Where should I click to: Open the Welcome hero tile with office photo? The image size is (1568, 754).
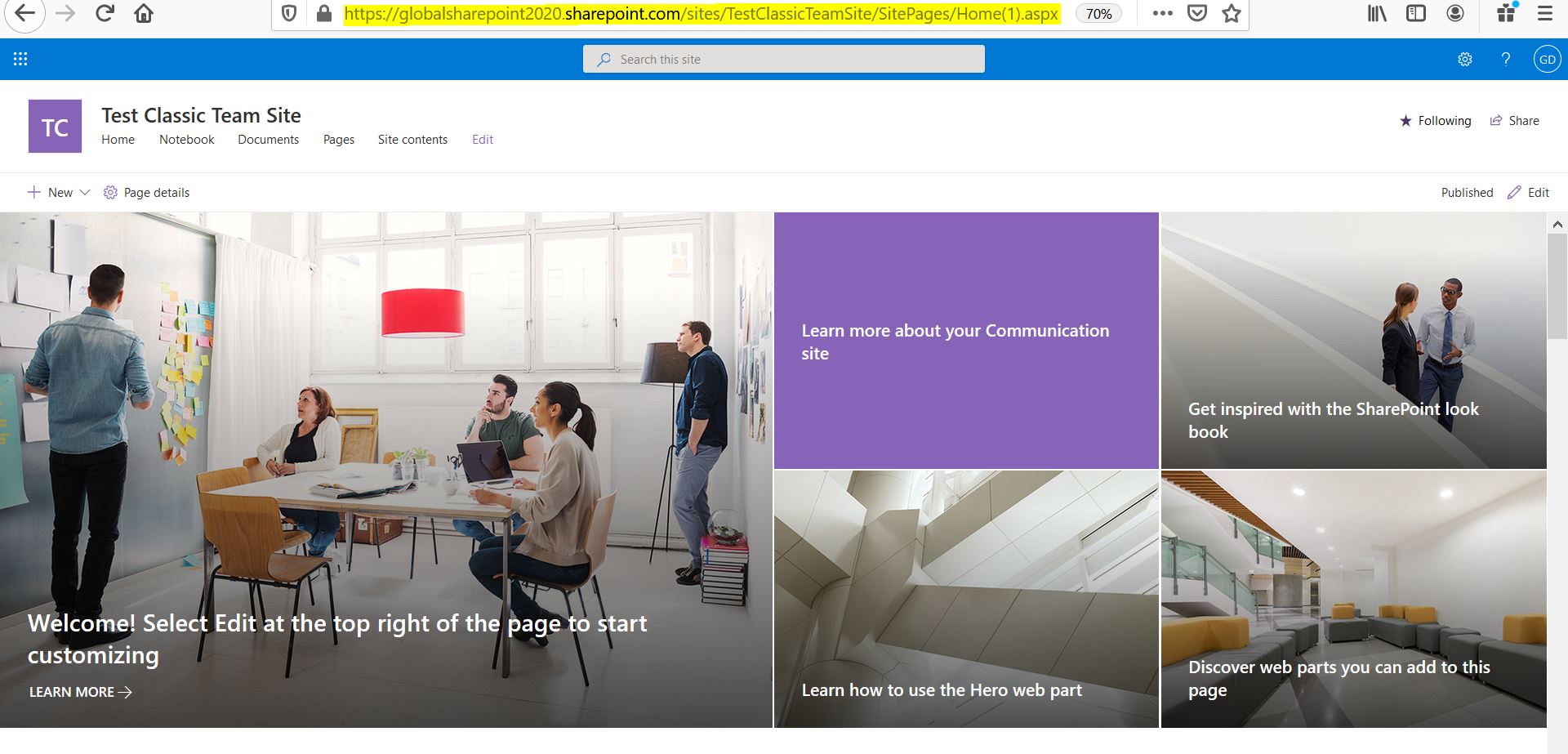pyautogui.click(x=386, y=470)
